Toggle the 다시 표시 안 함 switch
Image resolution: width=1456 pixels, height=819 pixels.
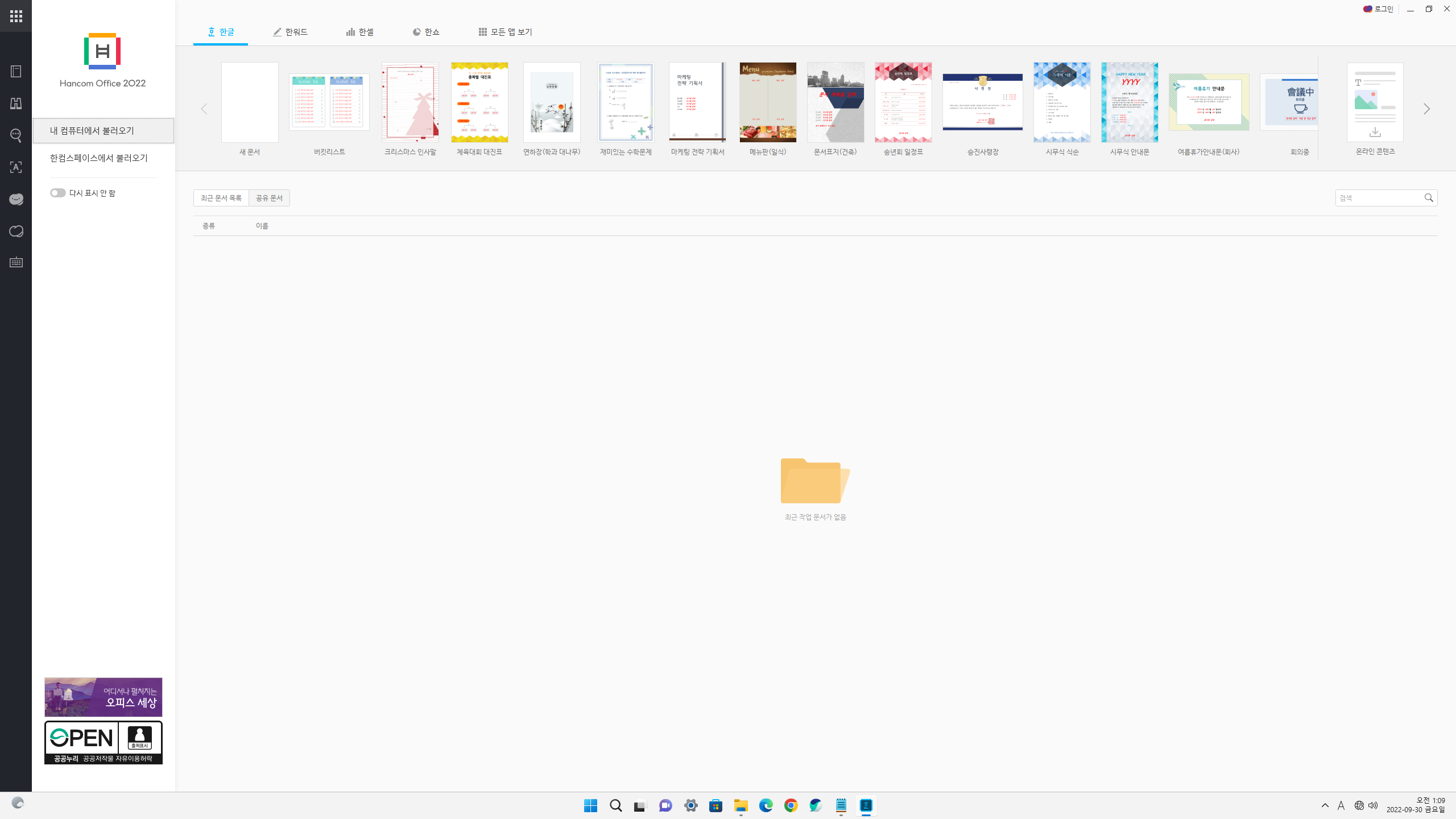57,193
